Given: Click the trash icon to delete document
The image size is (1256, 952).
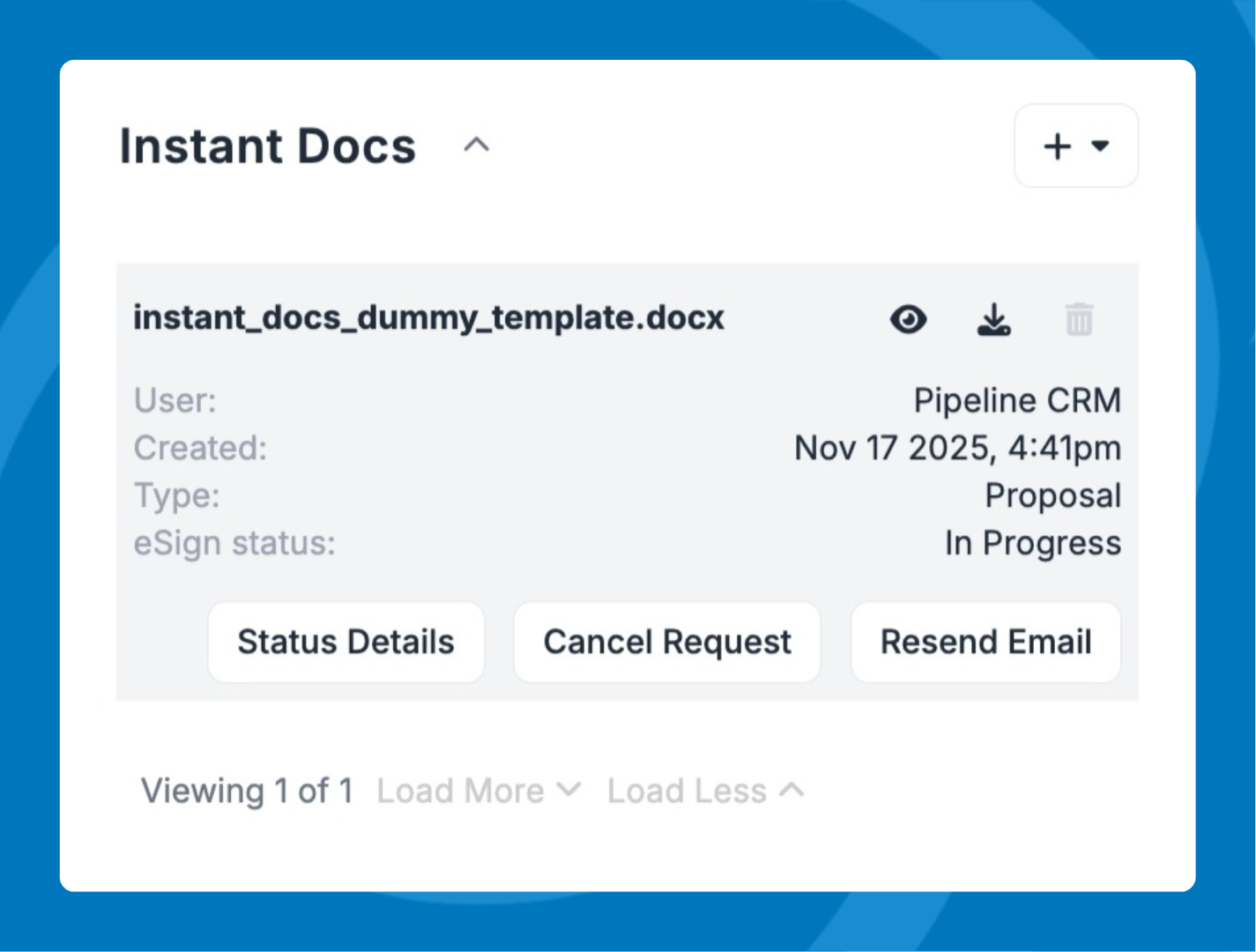Looking at the screenshot, I should 1079,319.
